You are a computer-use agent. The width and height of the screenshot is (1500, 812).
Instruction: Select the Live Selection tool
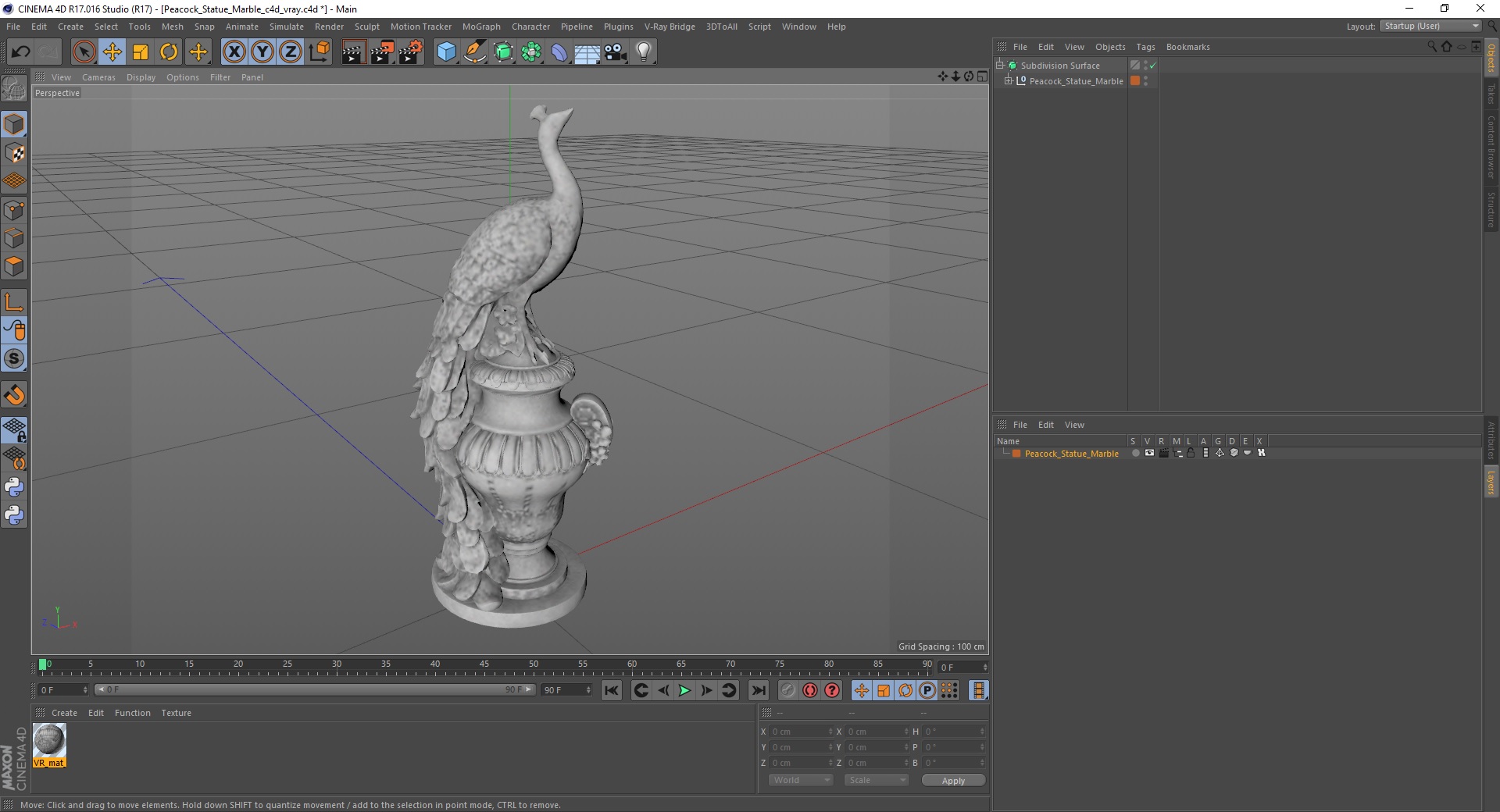84,52
